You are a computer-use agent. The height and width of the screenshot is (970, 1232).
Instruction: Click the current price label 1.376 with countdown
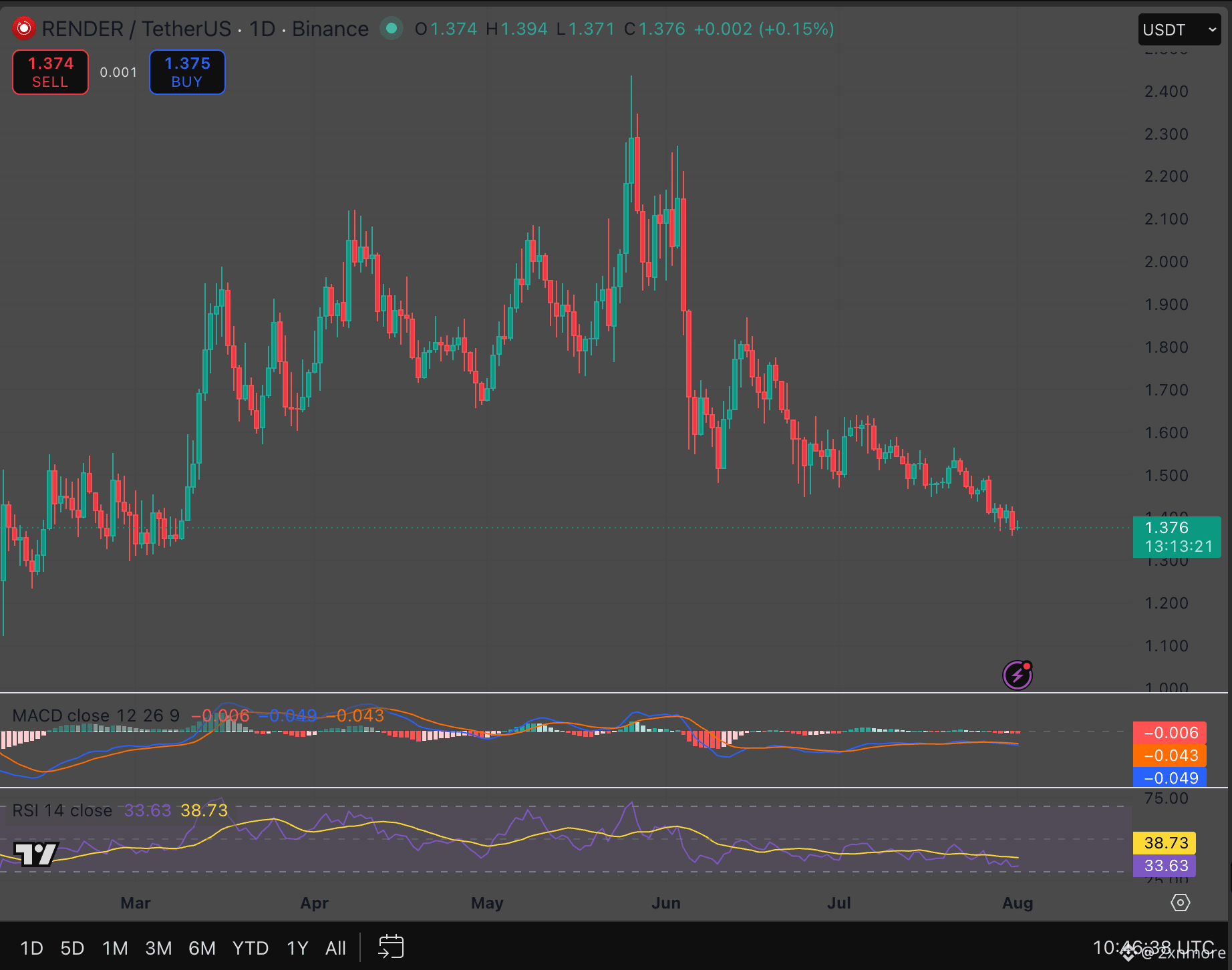pyautogui.click(x=1177, y=537)
